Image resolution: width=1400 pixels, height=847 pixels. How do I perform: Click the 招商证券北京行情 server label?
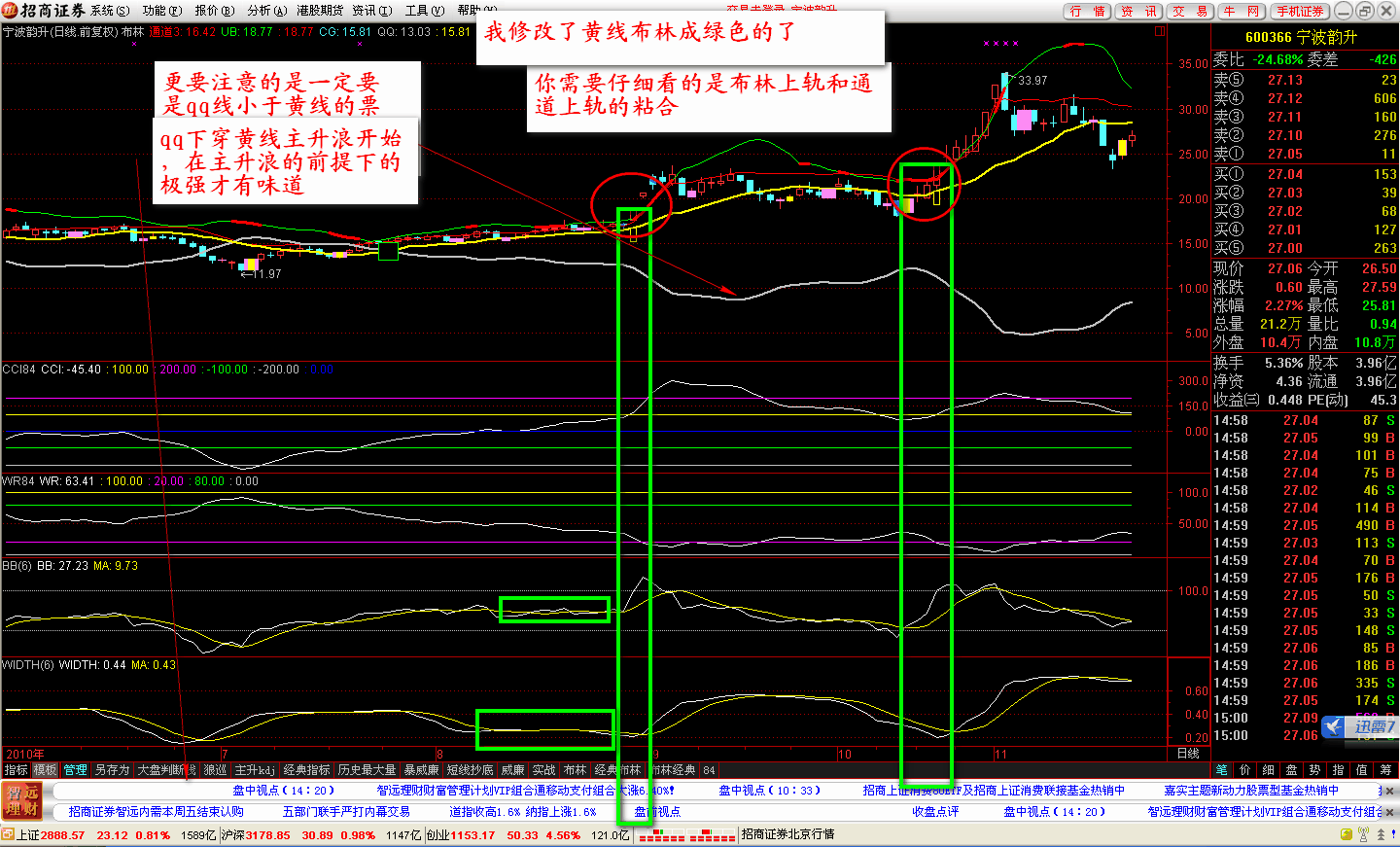(787, 834)
